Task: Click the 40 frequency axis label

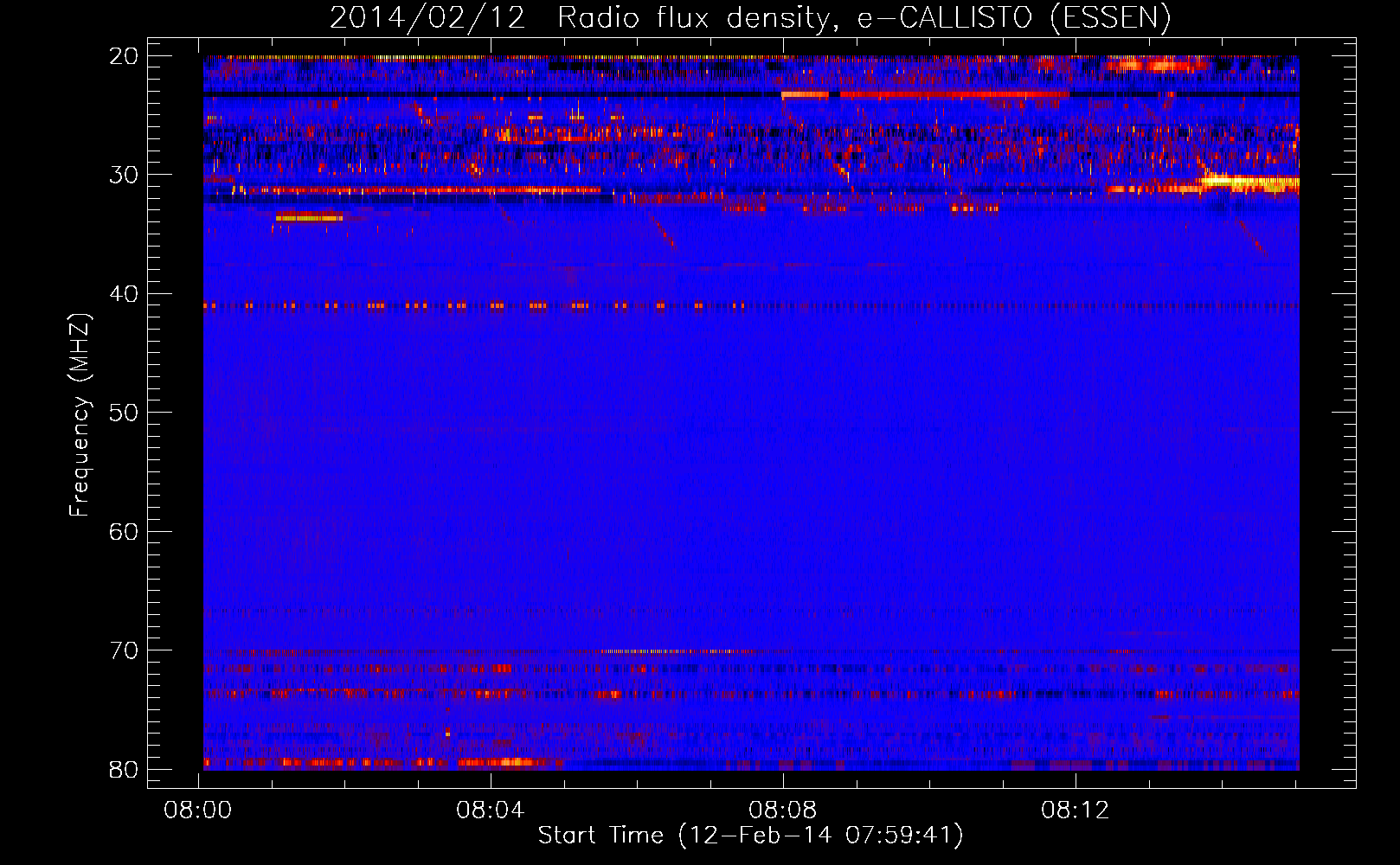Action: point(124,294)
